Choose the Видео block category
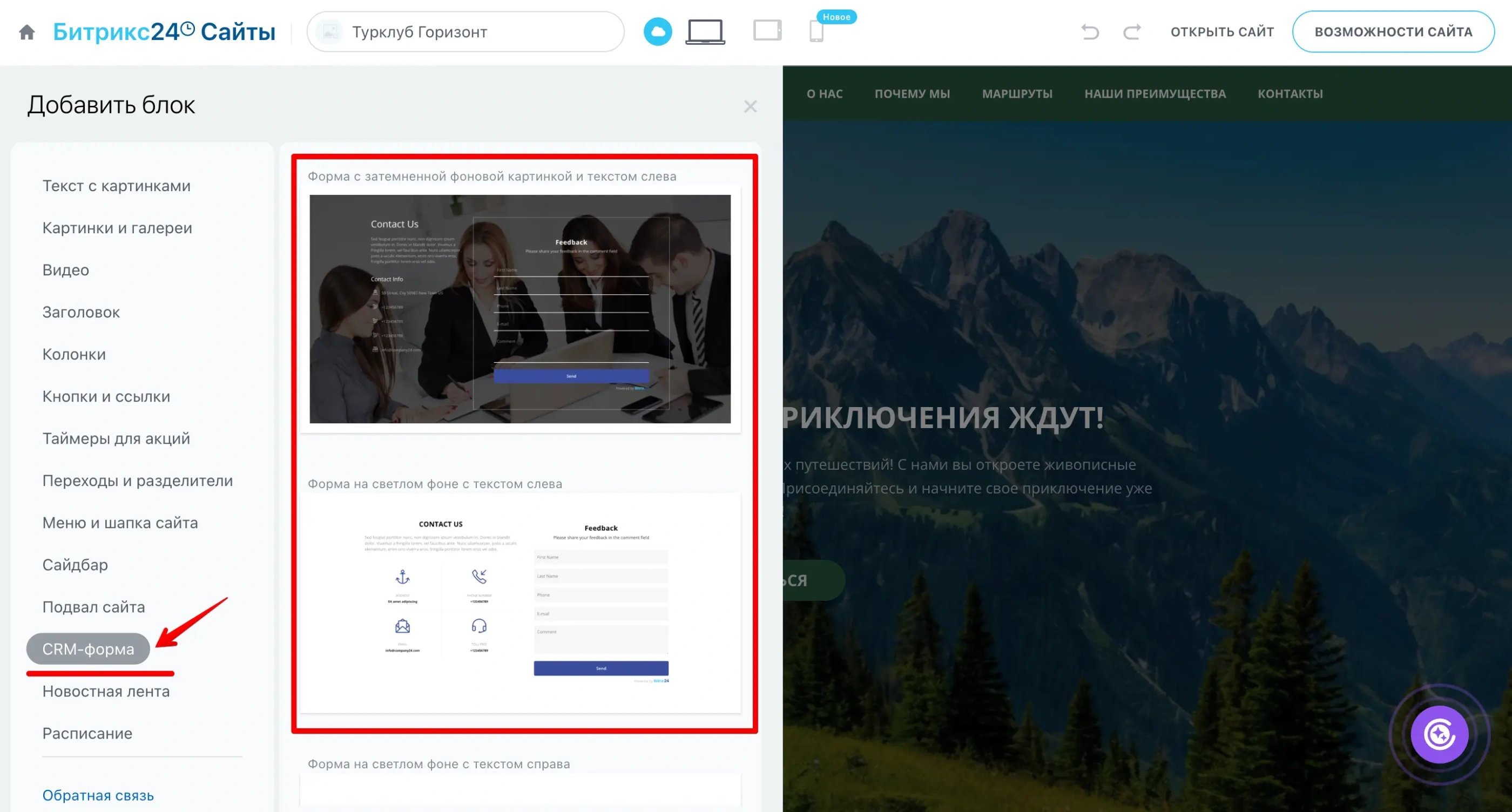The width and height of the screenshot is (1512, 812). point(66,270)
